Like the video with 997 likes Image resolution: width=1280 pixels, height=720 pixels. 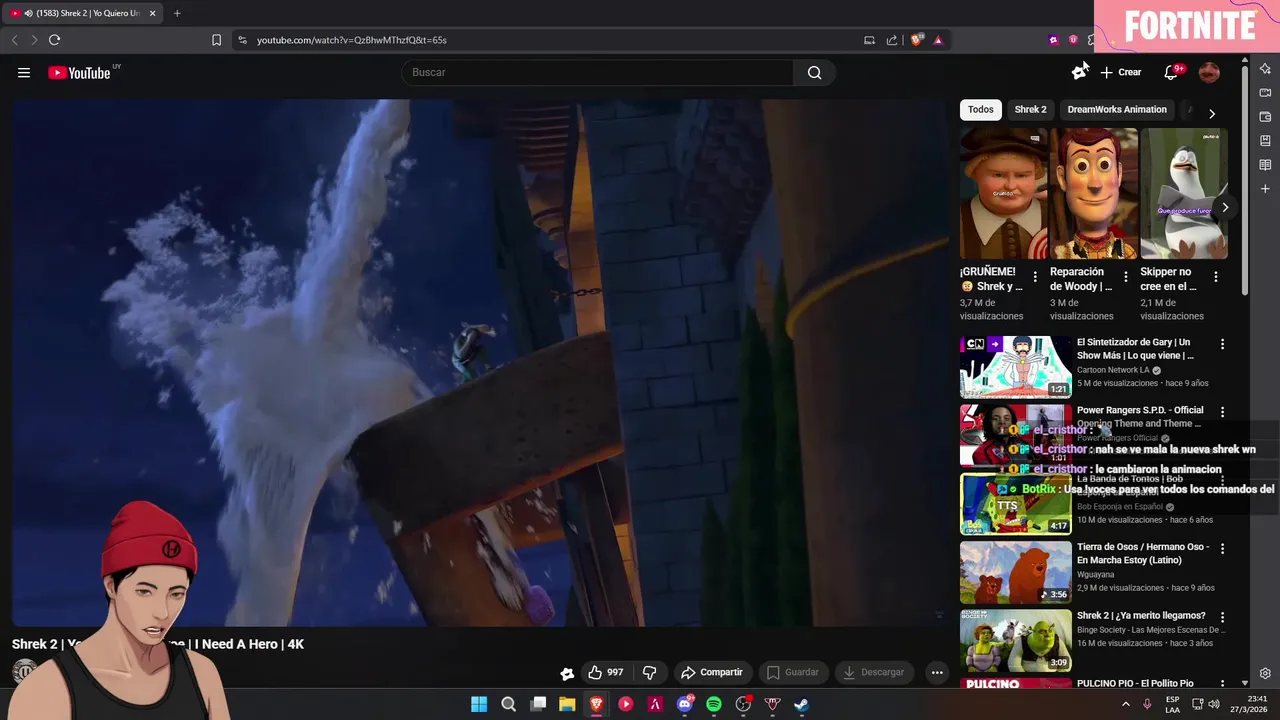click(x=606, y=672)
